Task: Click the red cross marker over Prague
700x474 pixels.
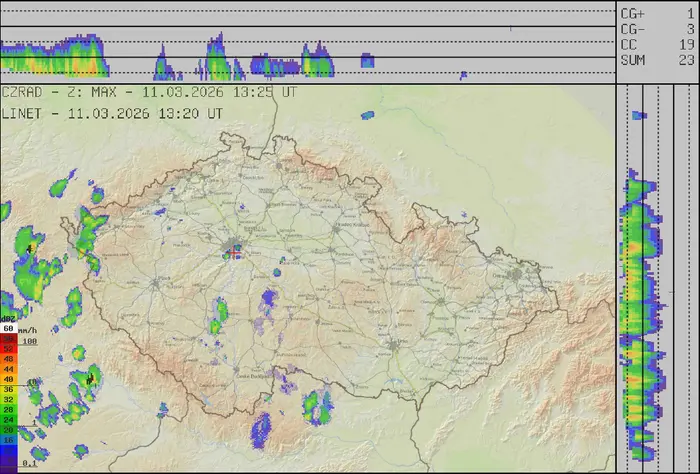Action: [x=234, y=253]
